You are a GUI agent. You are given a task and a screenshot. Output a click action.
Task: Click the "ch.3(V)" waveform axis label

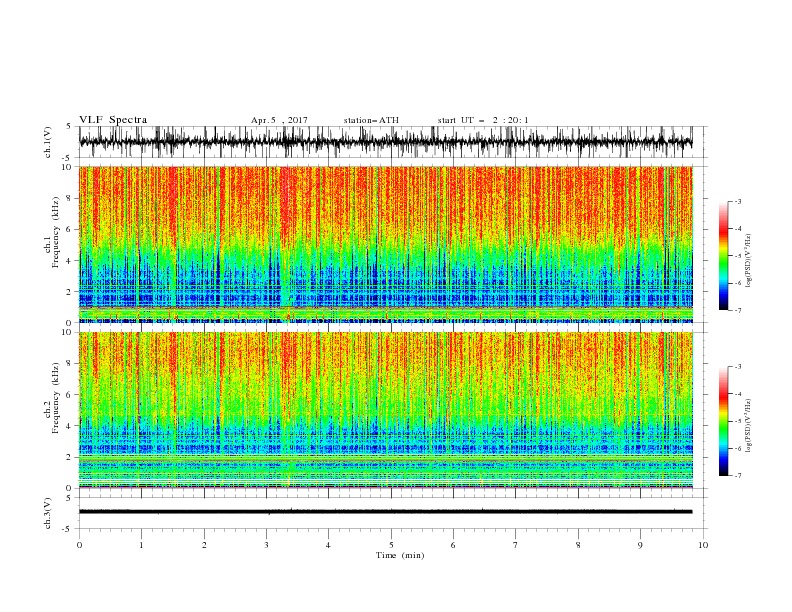tap(48, 513)
